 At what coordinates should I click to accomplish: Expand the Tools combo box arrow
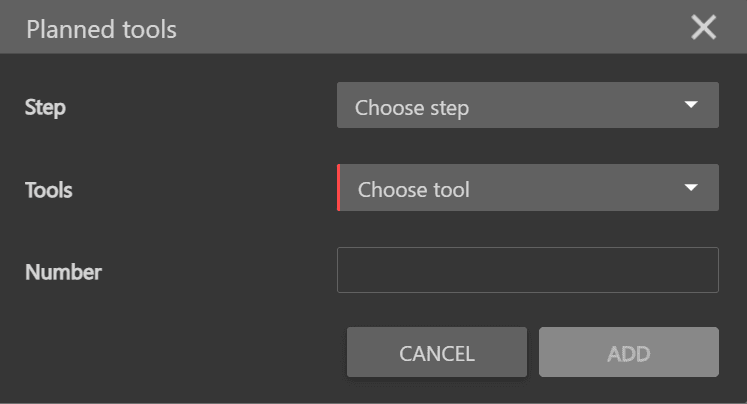click(689, 188)
